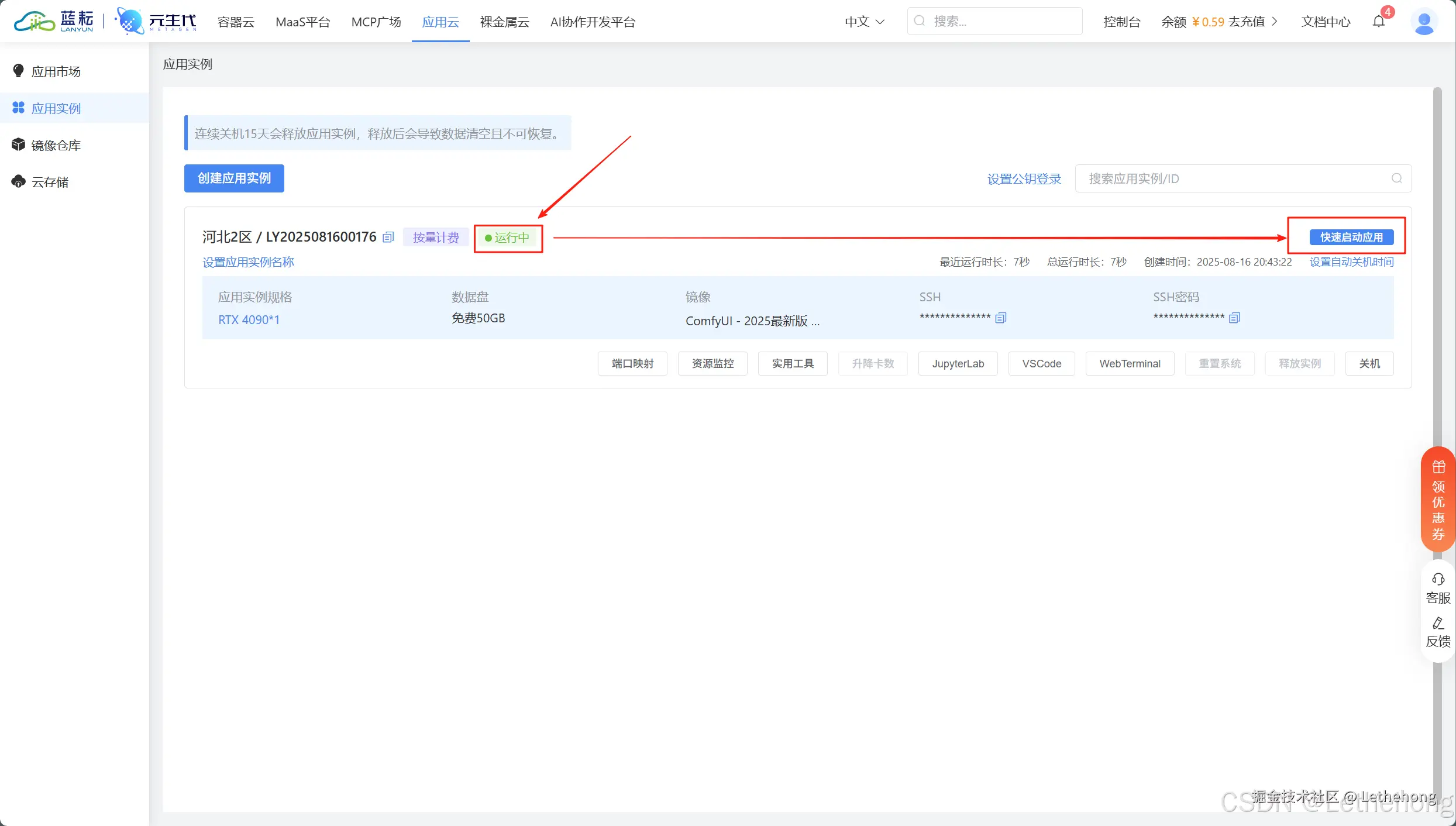Open the notification bell with 4 alerts
Viewport: 1456px width, 826px height.
point(1380,22)
